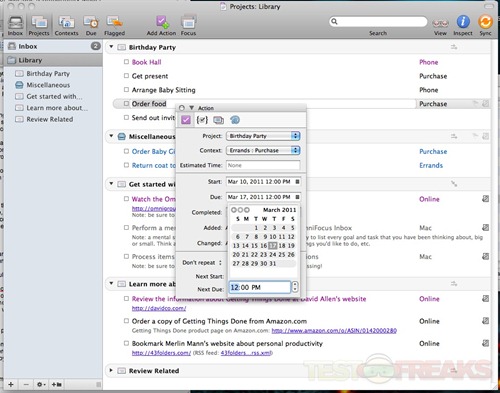Select Inbox in the sidebar
The width and height of the screenshot is (500, 393).
(x=53, y=46)
